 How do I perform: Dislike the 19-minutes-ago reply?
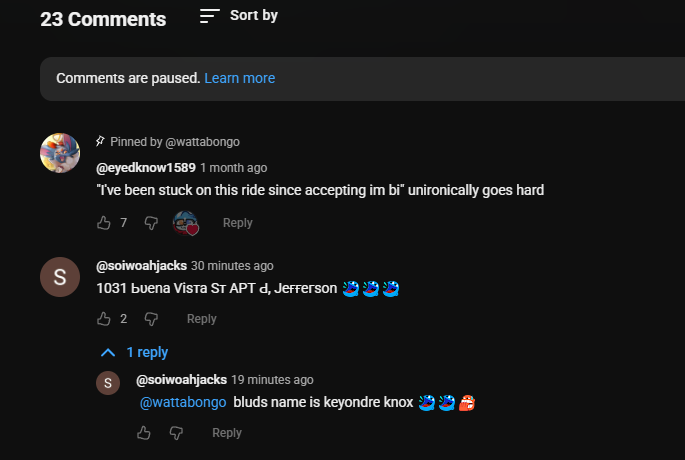pos(176,433)
